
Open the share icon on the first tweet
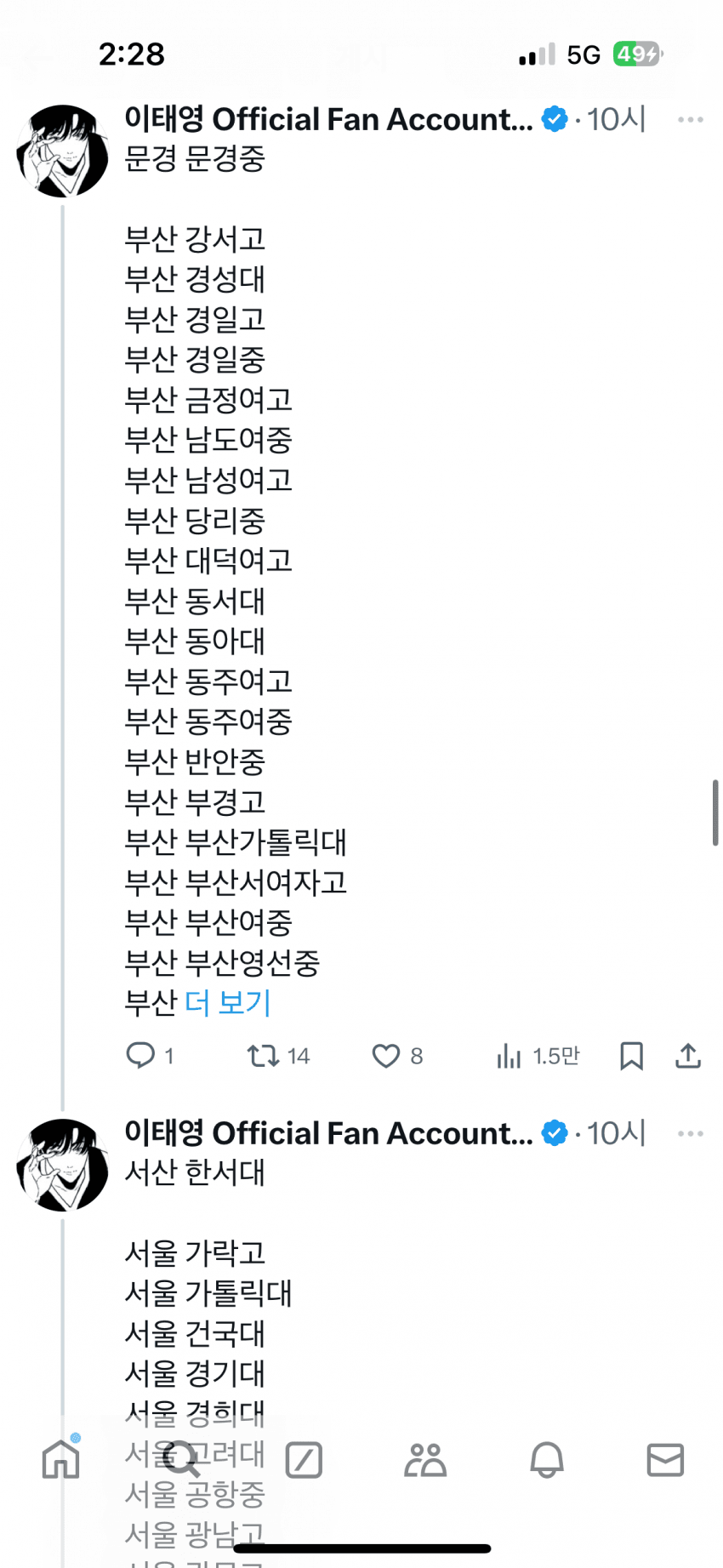pyautogui.click(x=687, y=1056)
